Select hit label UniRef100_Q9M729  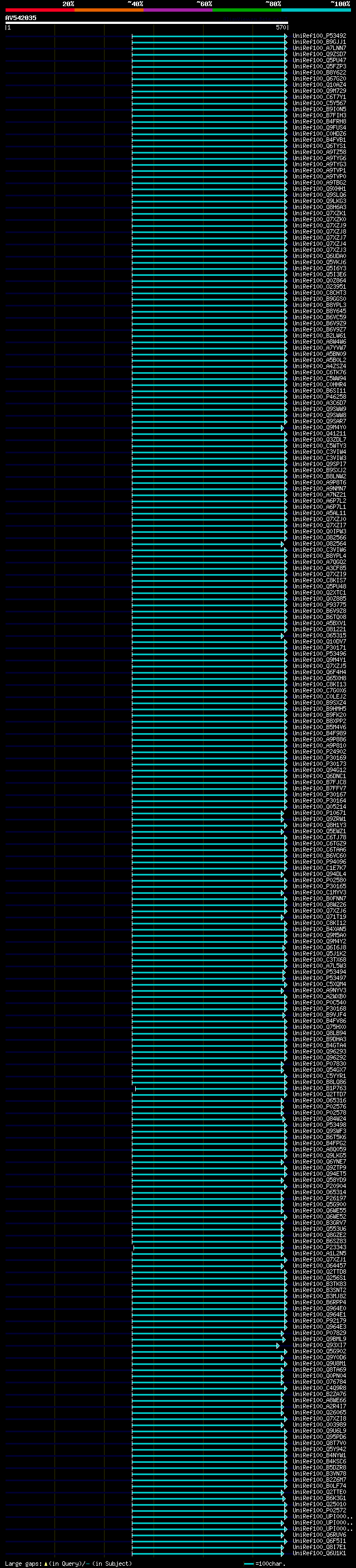click(x=319, y=91)
